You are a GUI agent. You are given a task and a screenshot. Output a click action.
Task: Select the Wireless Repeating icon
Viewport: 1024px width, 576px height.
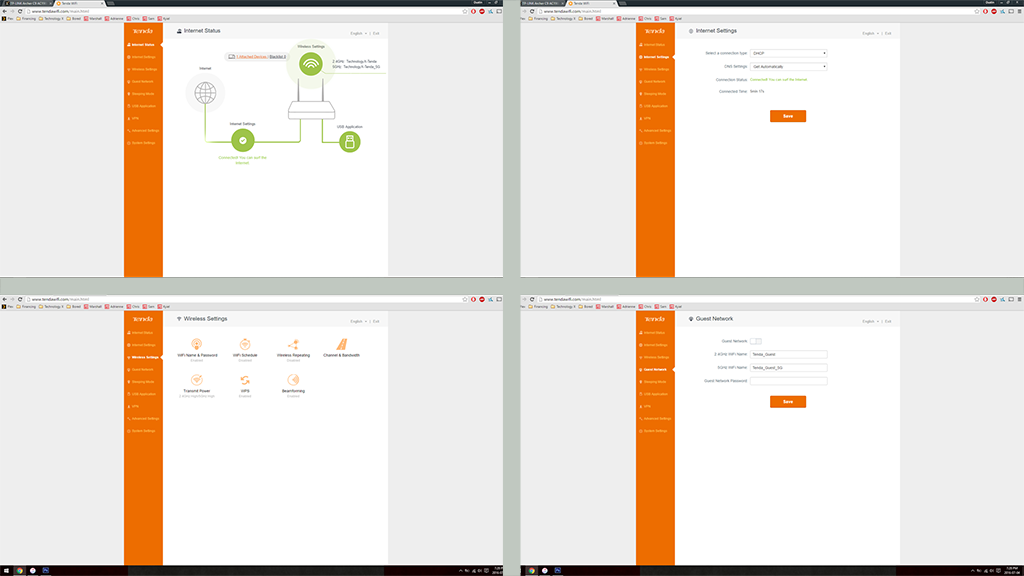pos(293,344)
